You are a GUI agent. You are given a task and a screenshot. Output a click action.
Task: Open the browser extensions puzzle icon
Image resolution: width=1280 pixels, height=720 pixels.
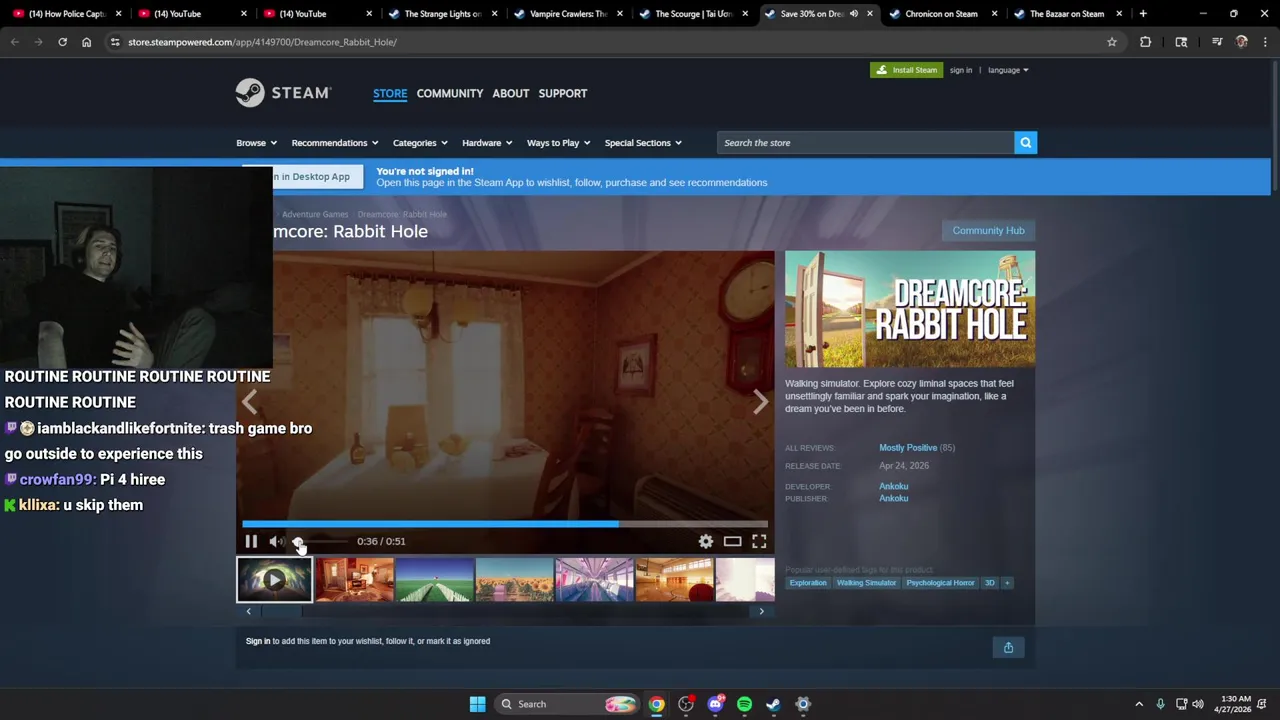point(1145,42)
